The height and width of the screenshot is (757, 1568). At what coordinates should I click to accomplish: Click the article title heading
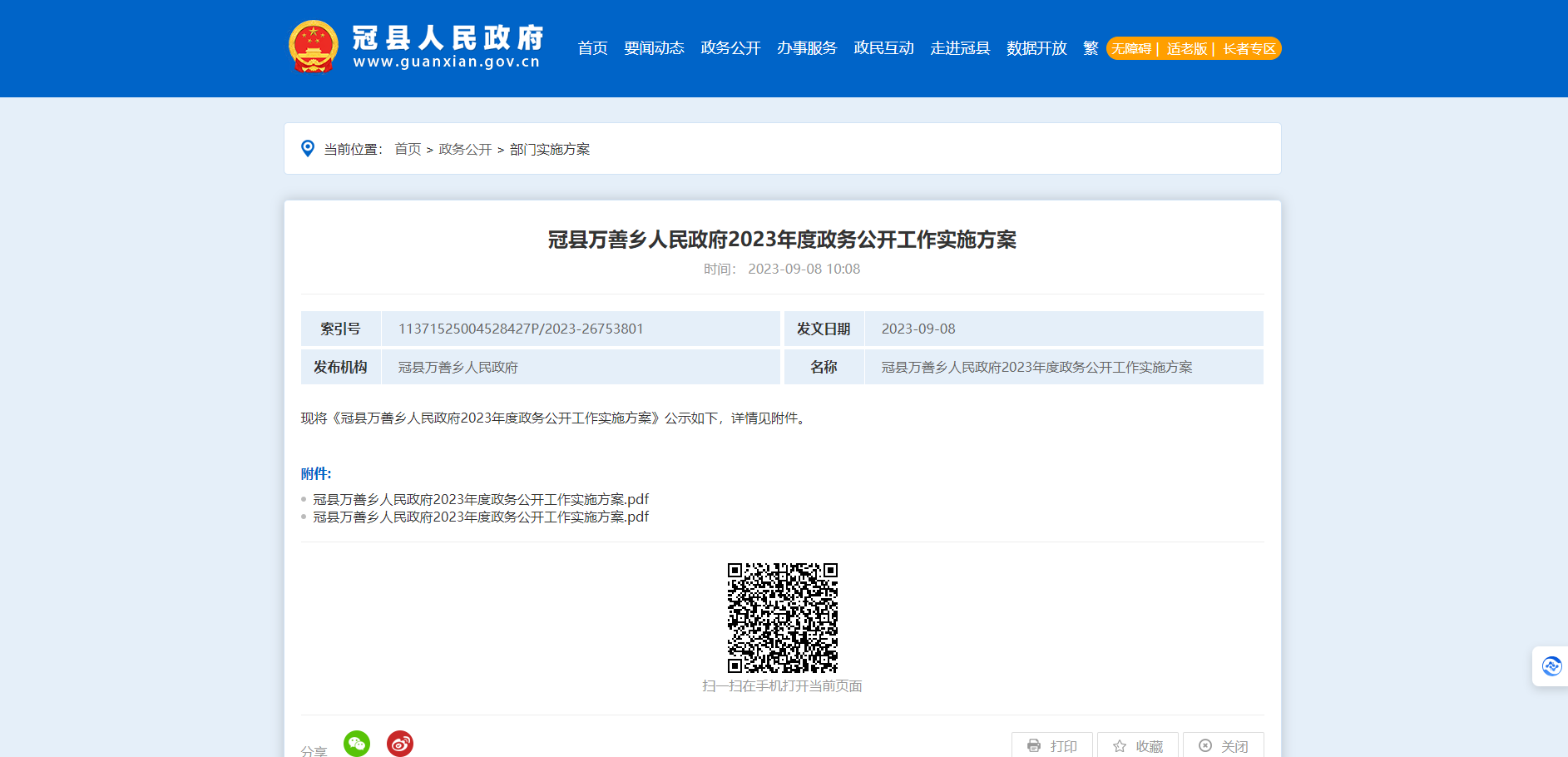pos(782,240)
